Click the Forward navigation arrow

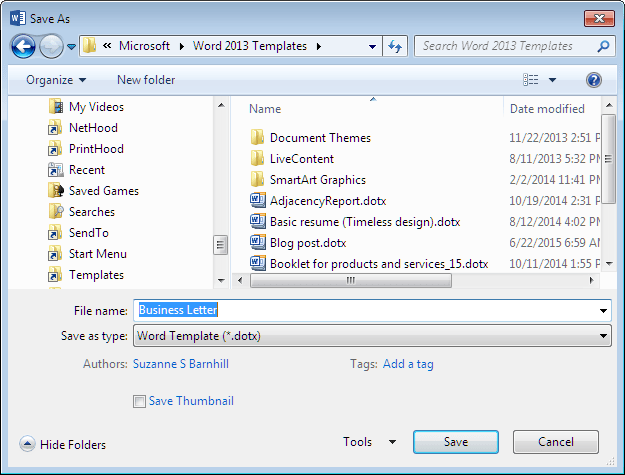51,46
